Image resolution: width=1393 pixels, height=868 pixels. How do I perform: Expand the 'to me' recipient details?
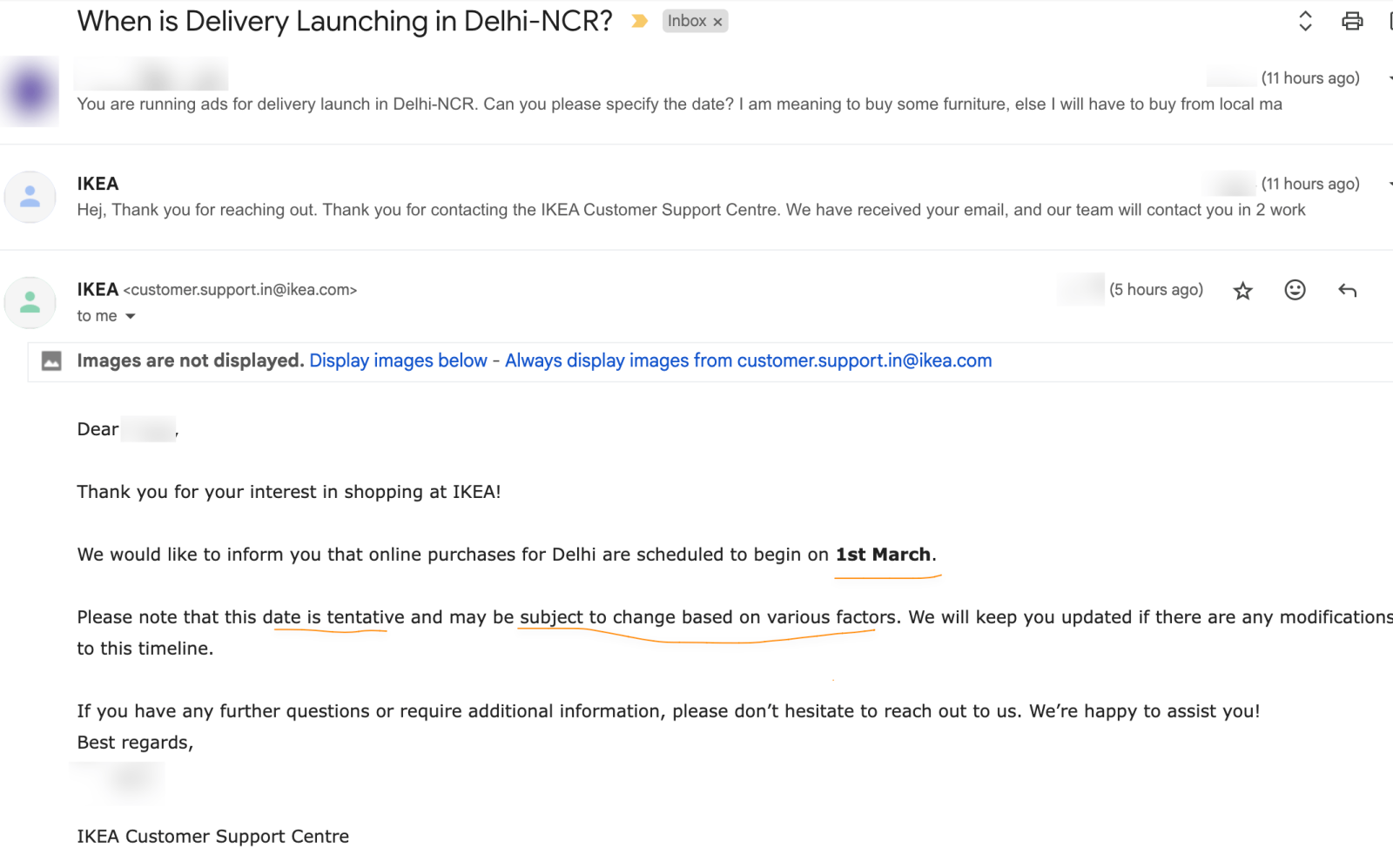(130, 316)
